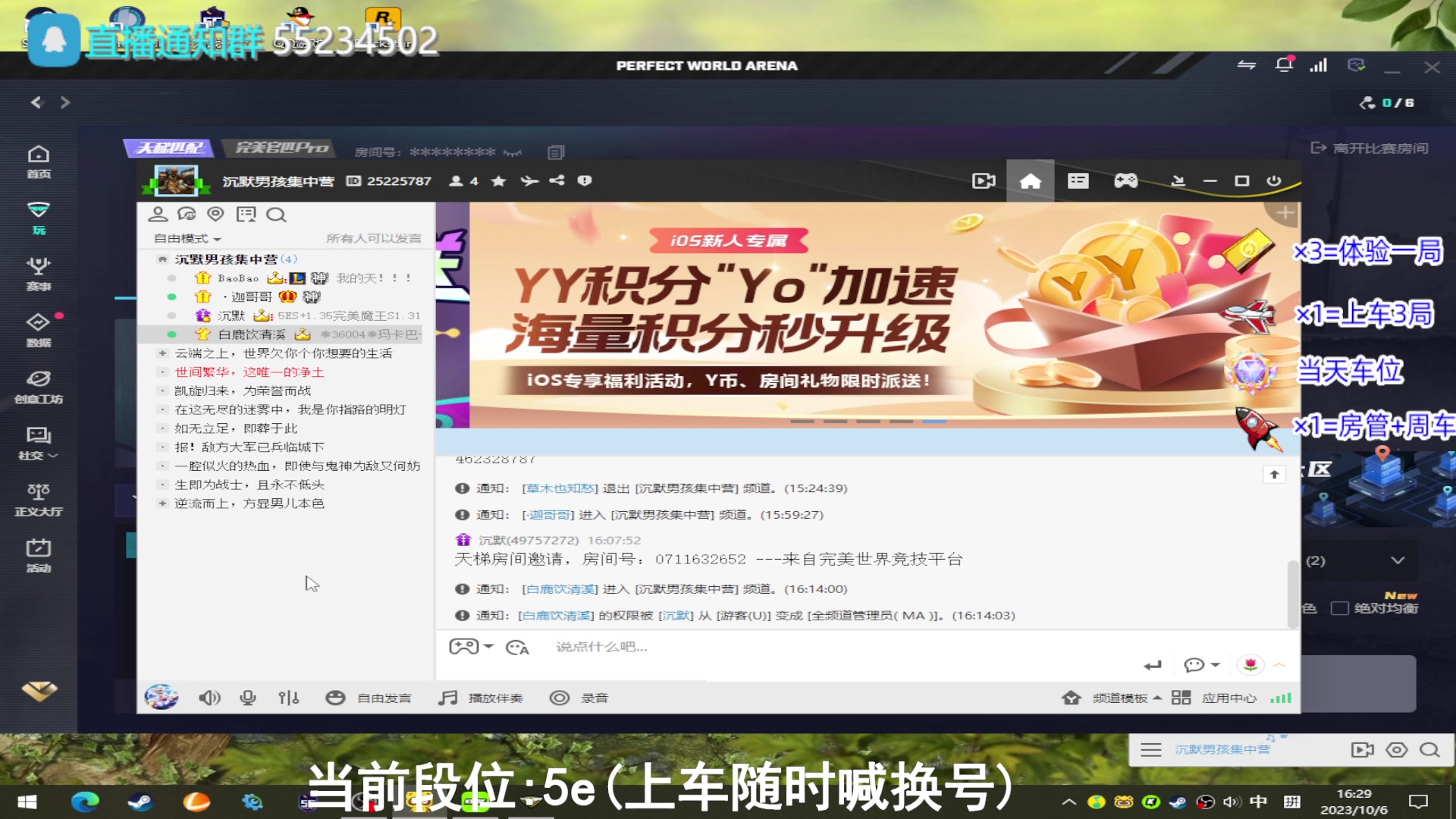The width and height of the screenshot is (1456, 819).
Task: Toggle 录音 recording button
Action: pyautogui.click(x=579, y=698)
